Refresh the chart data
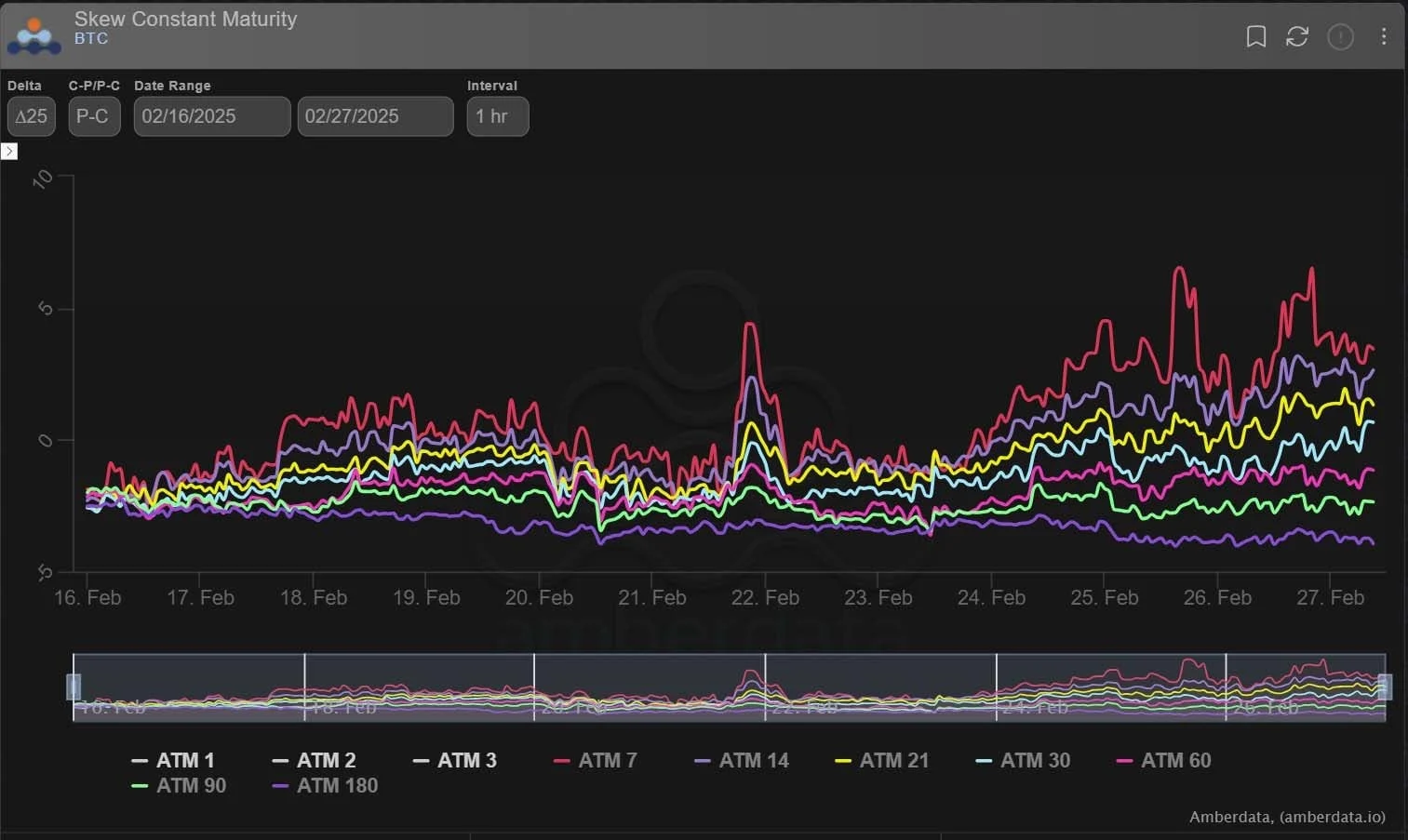The height and width of the screenshot is (840, 1408). tap(1297, 36)
